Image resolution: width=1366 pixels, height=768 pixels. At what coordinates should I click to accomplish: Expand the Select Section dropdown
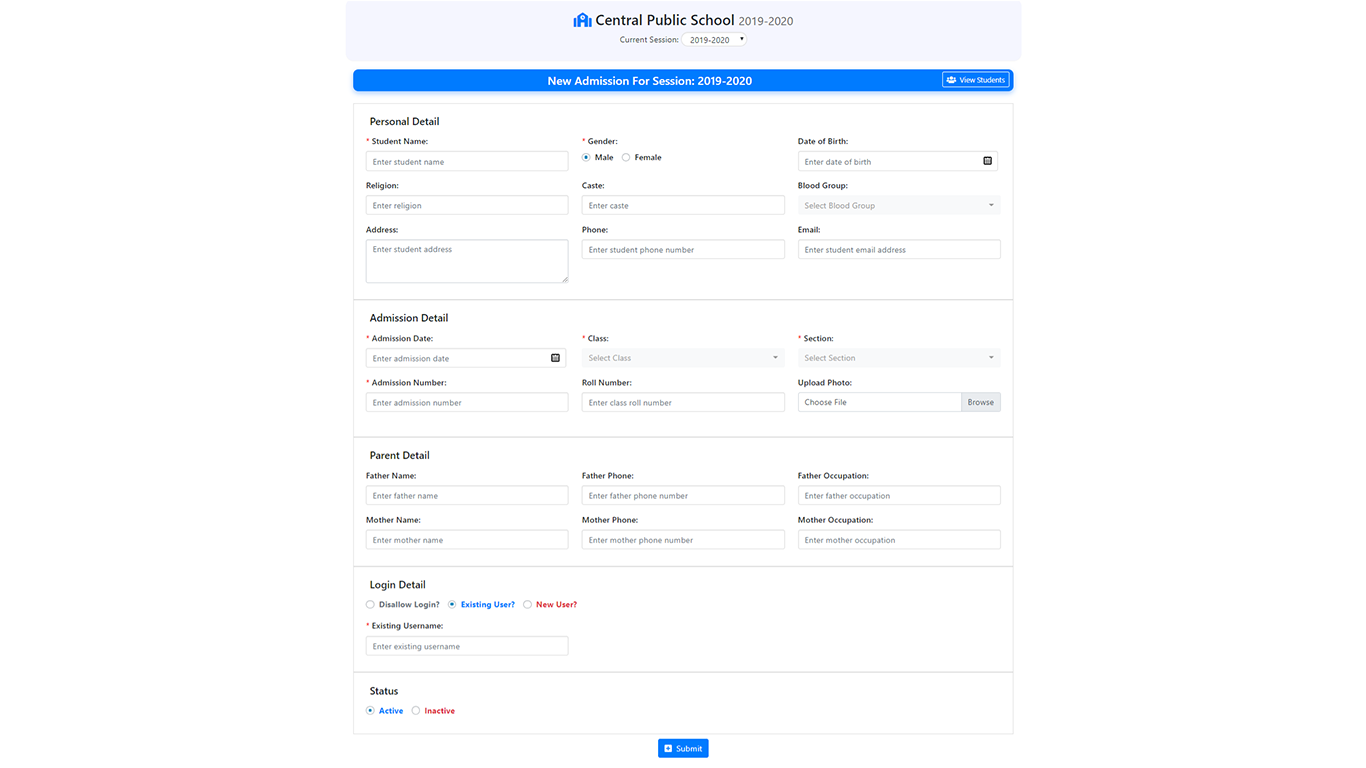pyautogui.click(x=898, y=358)
